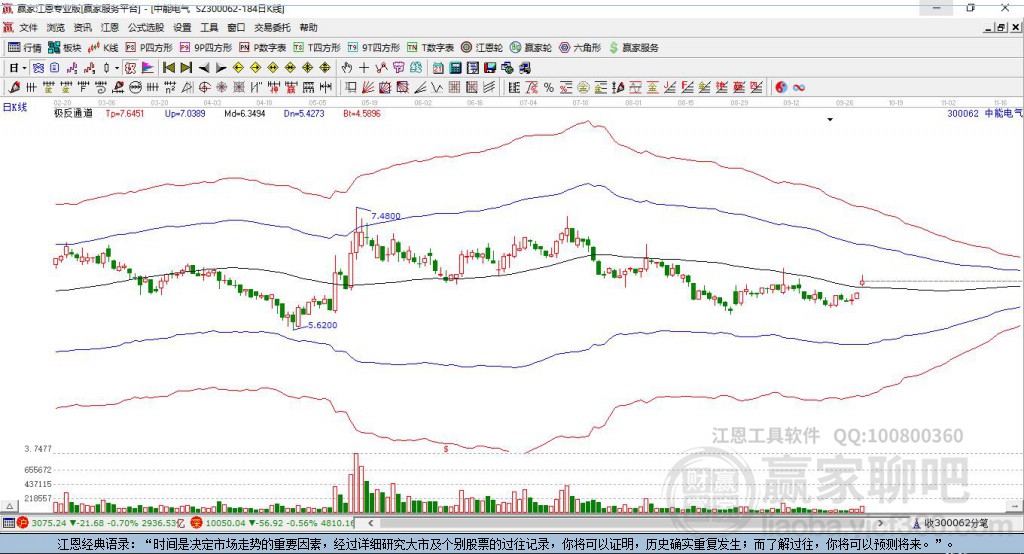This screenshot has width=1024, height=554.
Task: Click the gold 金 circle icon
Action: pyautogui.click(x=583, y=88)
